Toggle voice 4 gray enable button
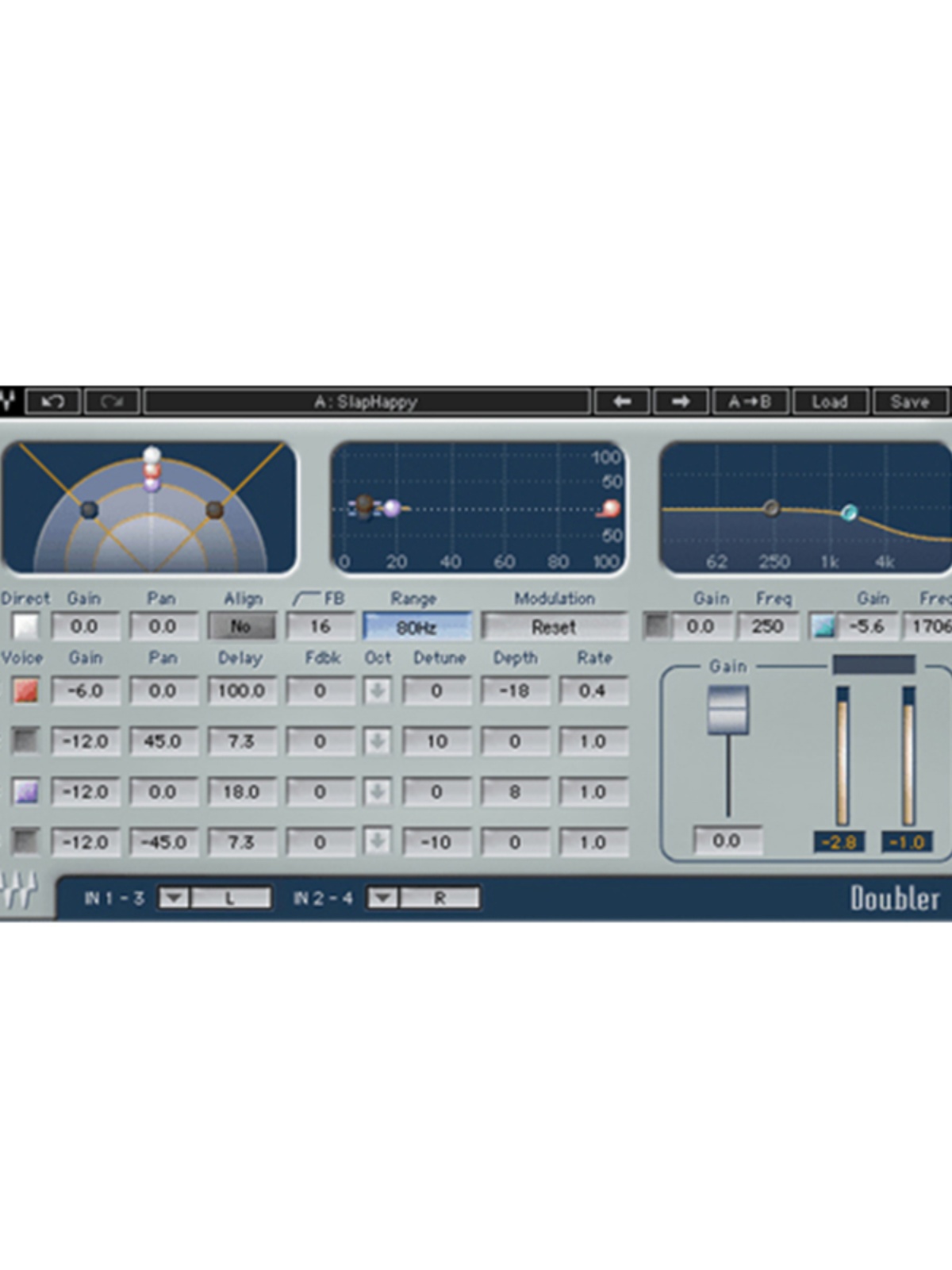This screenshot has width=952, height=1270. coord(25,842)
